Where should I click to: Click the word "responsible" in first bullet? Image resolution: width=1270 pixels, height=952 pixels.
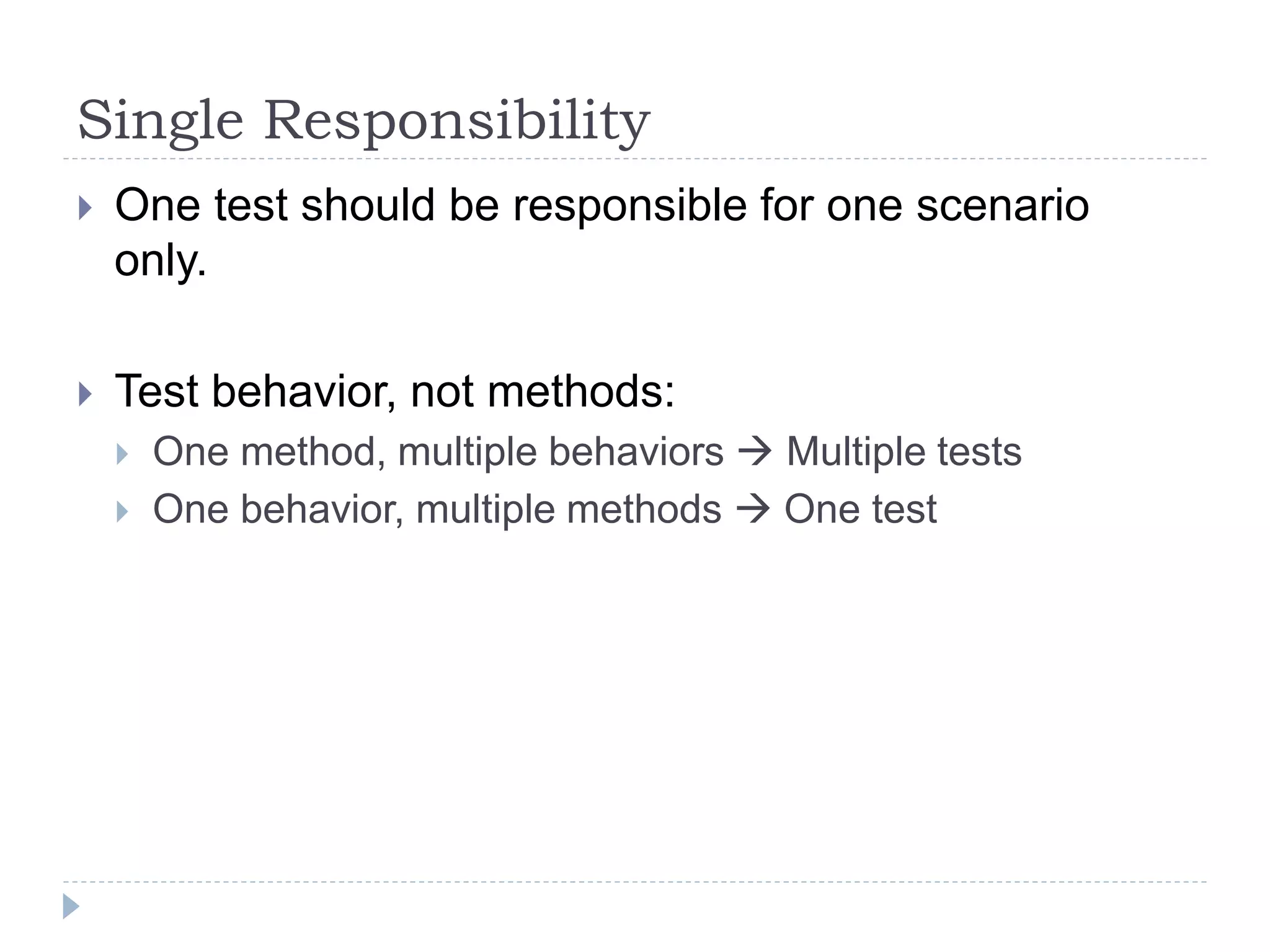(x=629, y=205)
